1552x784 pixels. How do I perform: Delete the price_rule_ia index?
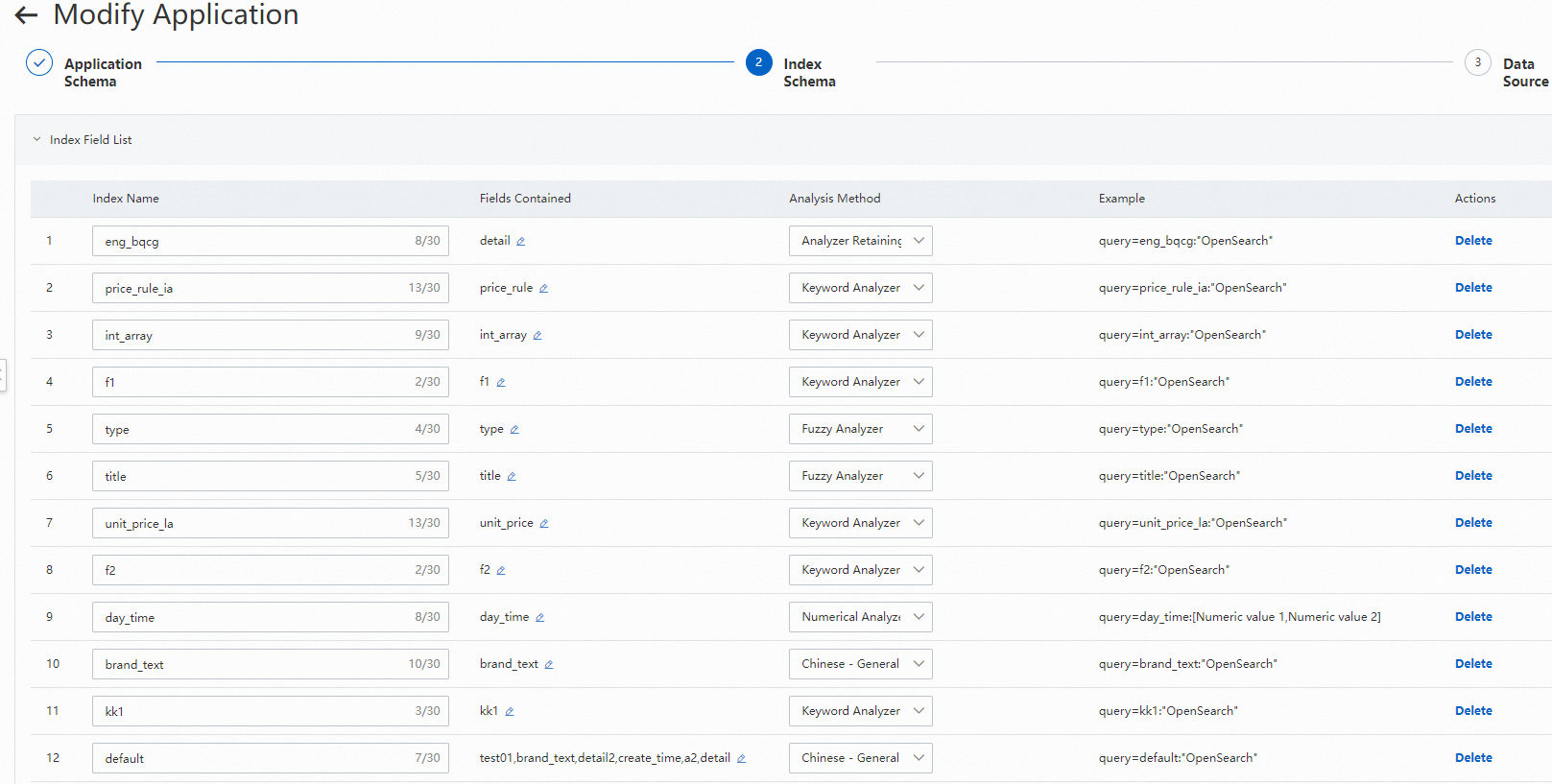(1473, 288)
